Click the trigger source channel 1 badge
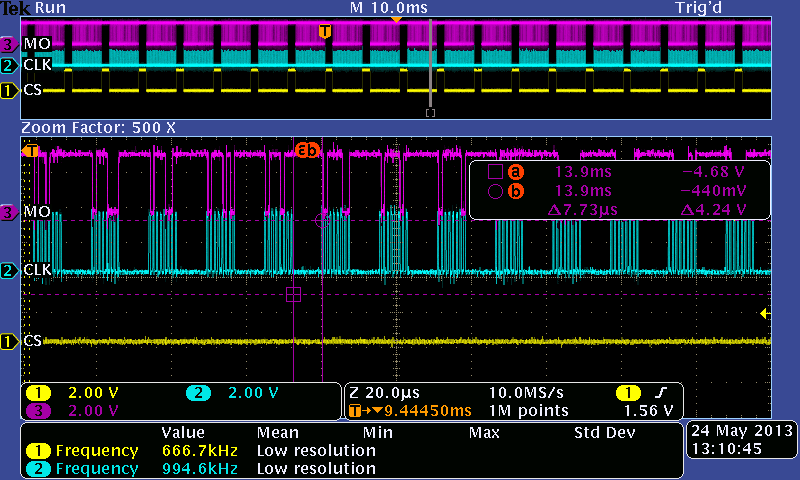This screenshot has height=480, width=800. point(628,393)
